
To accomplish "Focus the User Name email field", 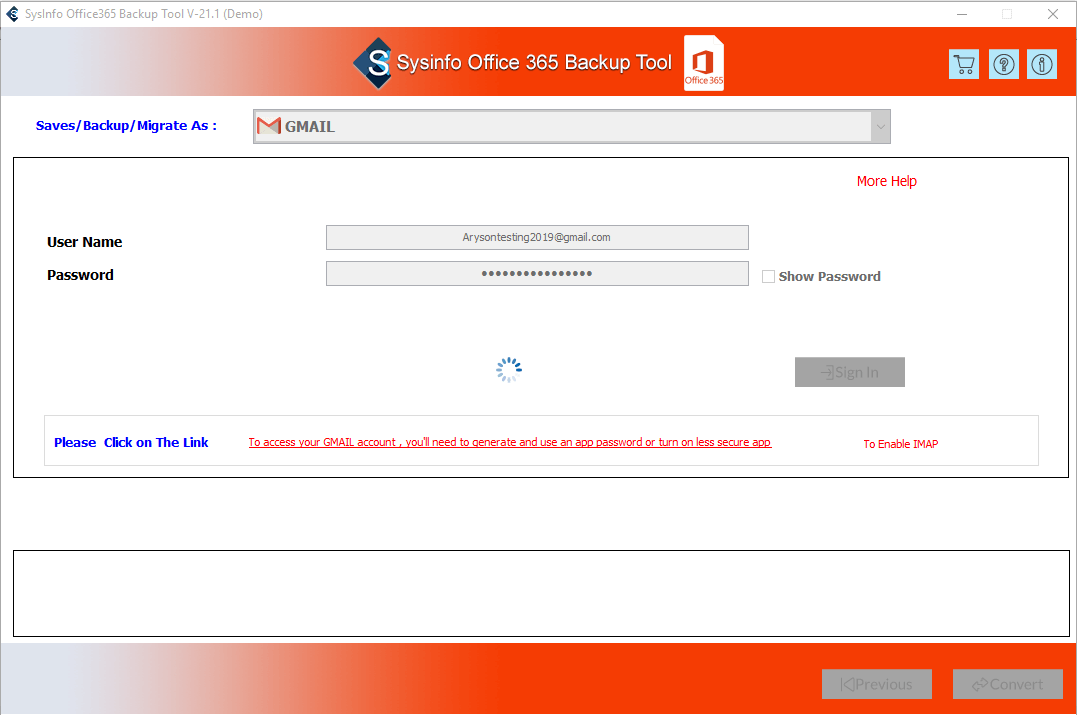I will tap(537, 238).
